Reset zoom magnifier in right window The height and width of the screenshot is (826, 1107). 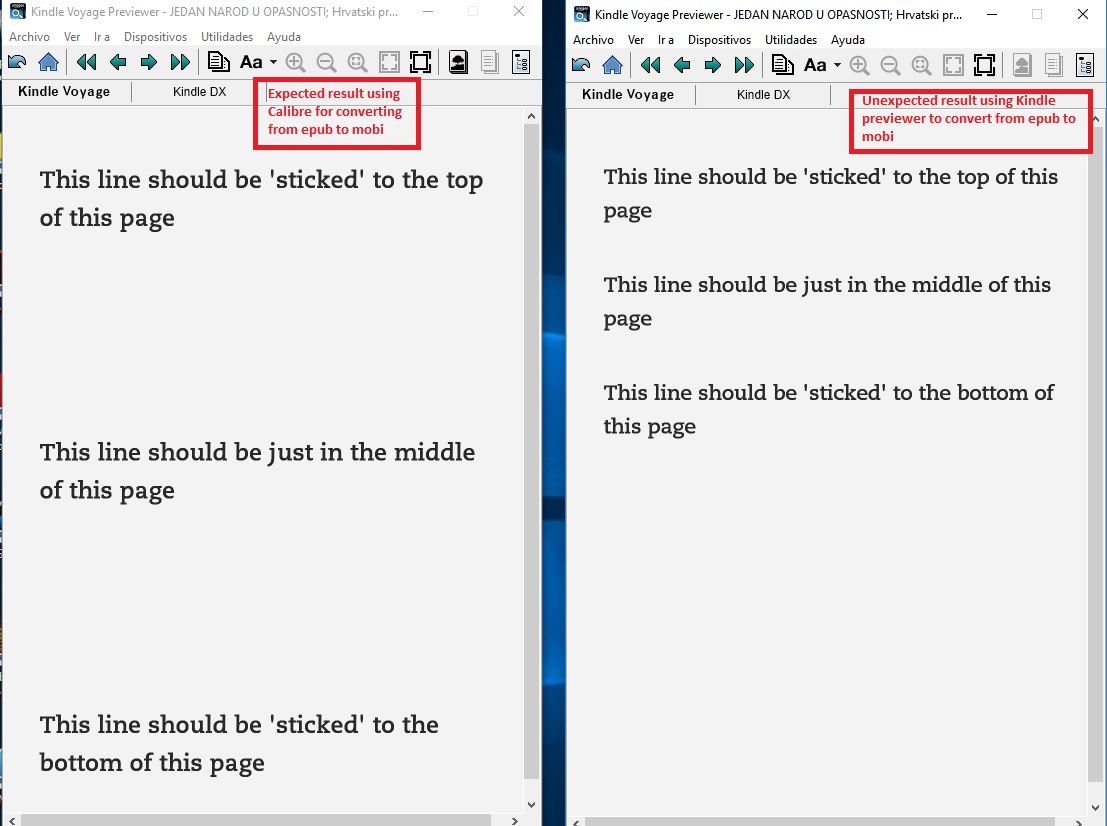click(x=921, y=66)
